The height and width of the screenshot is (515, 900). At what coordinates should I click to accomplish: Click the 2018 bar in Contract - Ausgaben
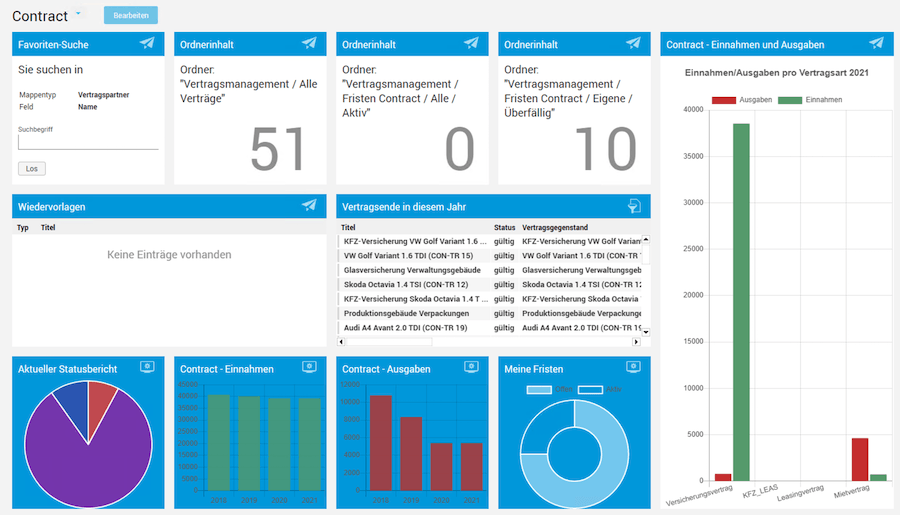381,443
